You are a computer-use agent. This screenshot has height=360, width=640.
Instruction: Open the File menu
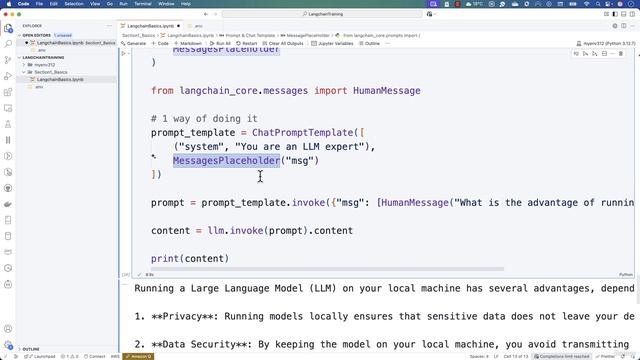pos(39,4)
